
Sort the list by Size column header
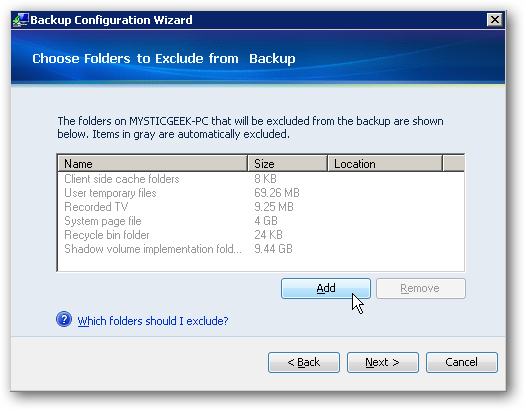tap(287, 164)
